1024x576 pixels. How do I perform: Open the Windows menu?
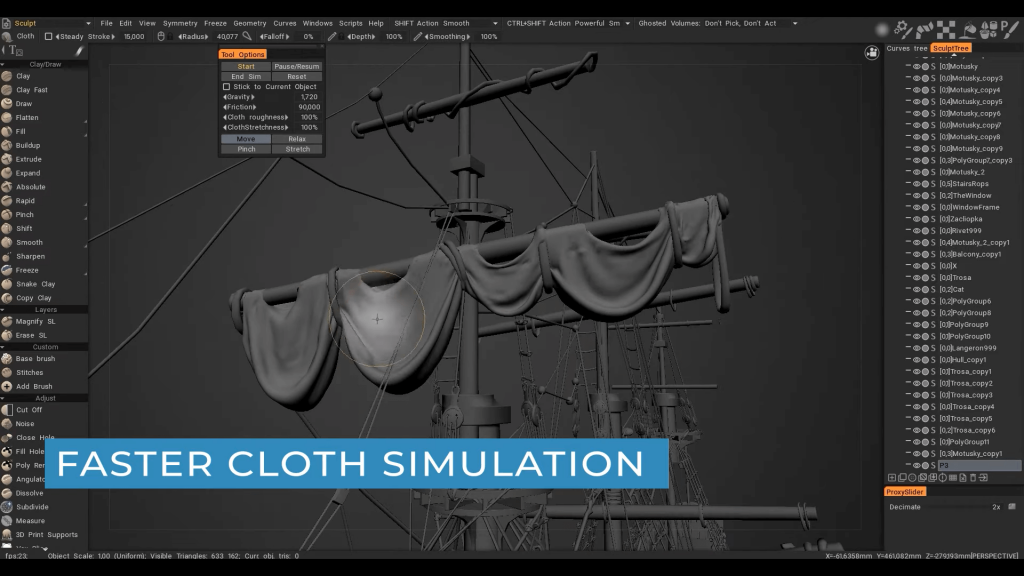coord(317,23)
